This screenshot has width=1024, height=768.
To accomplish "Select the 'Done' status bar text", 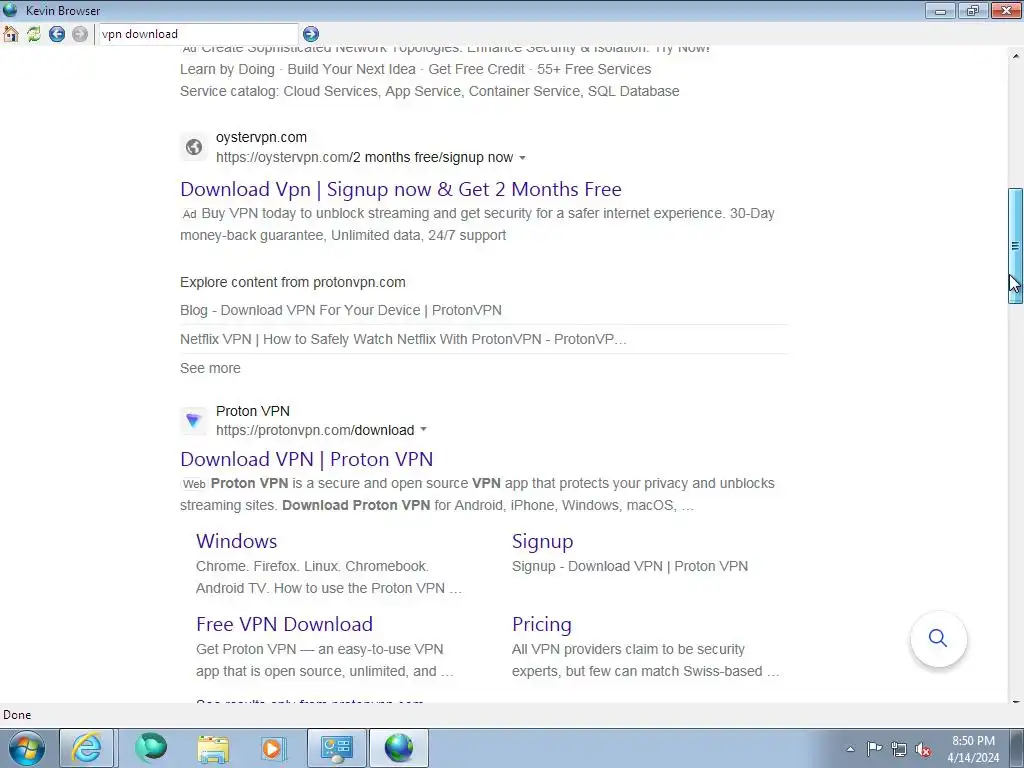I will pos(17,715).
